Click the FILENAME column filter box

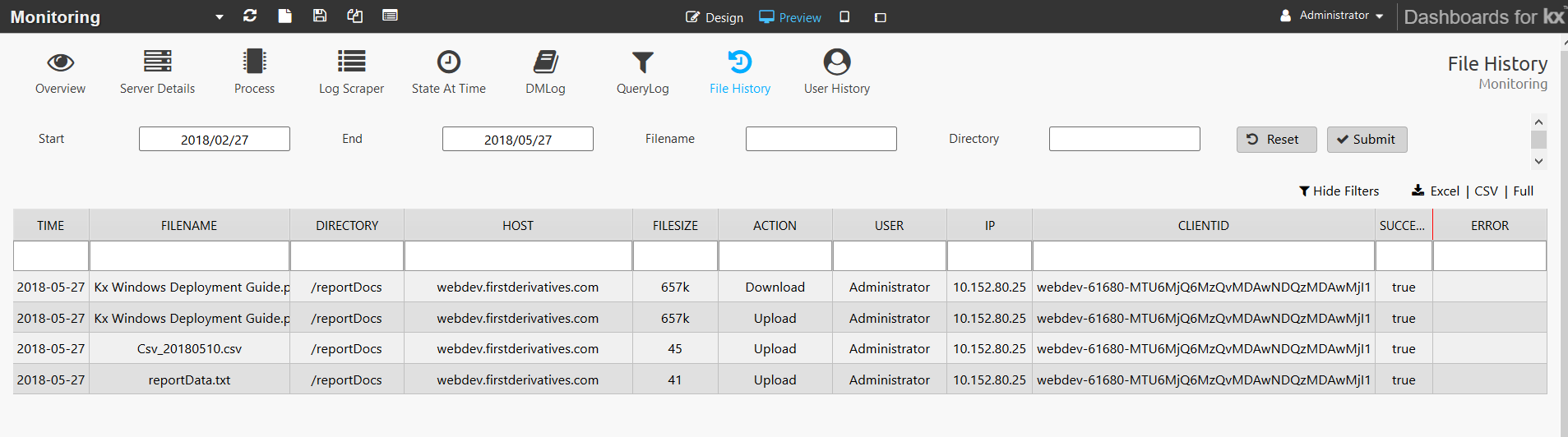(x=189, y=255)
